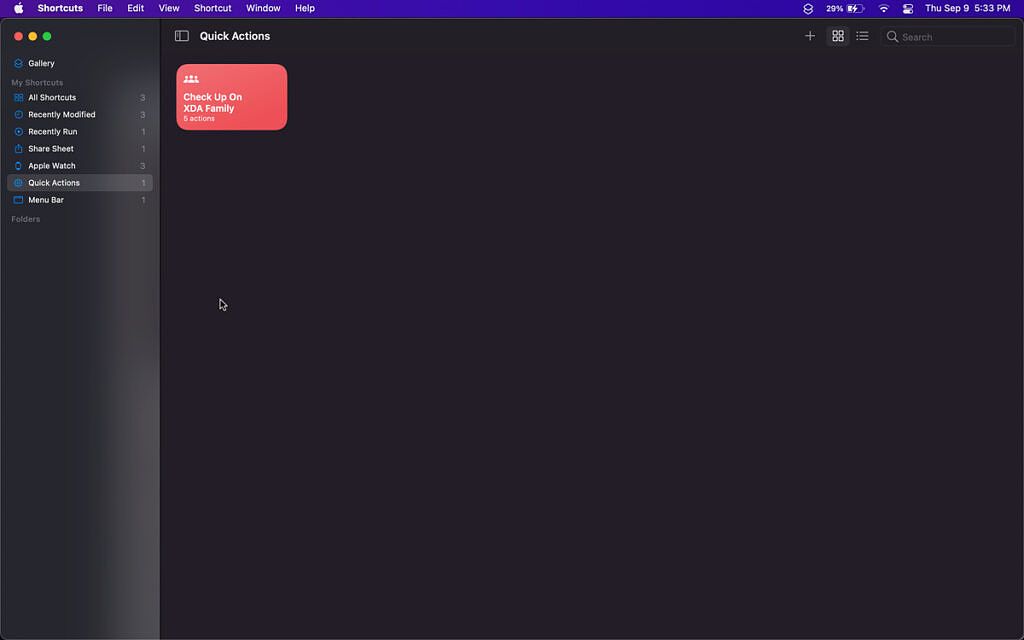Open the shortcuts Gallery
The image size is (1024, 640).
click(x=40, y=63)
